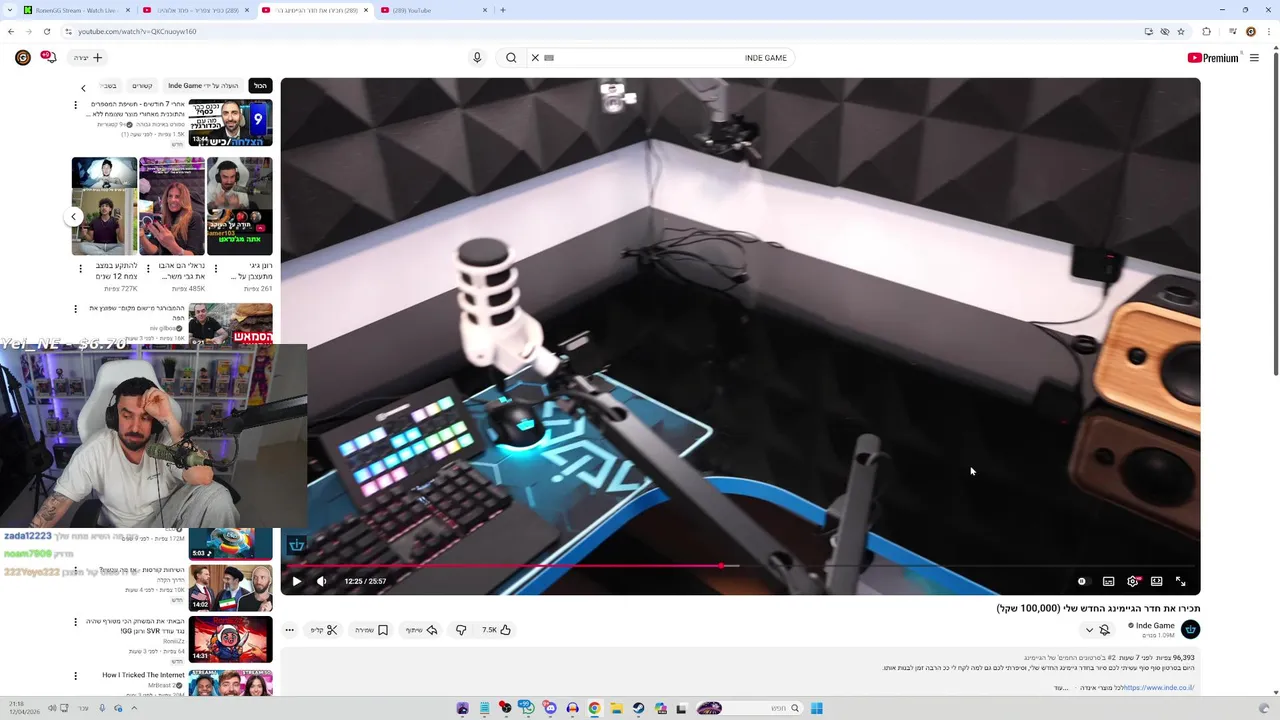Reload the page in the browser
The image size is (1280, 720).
coord(46,31)
